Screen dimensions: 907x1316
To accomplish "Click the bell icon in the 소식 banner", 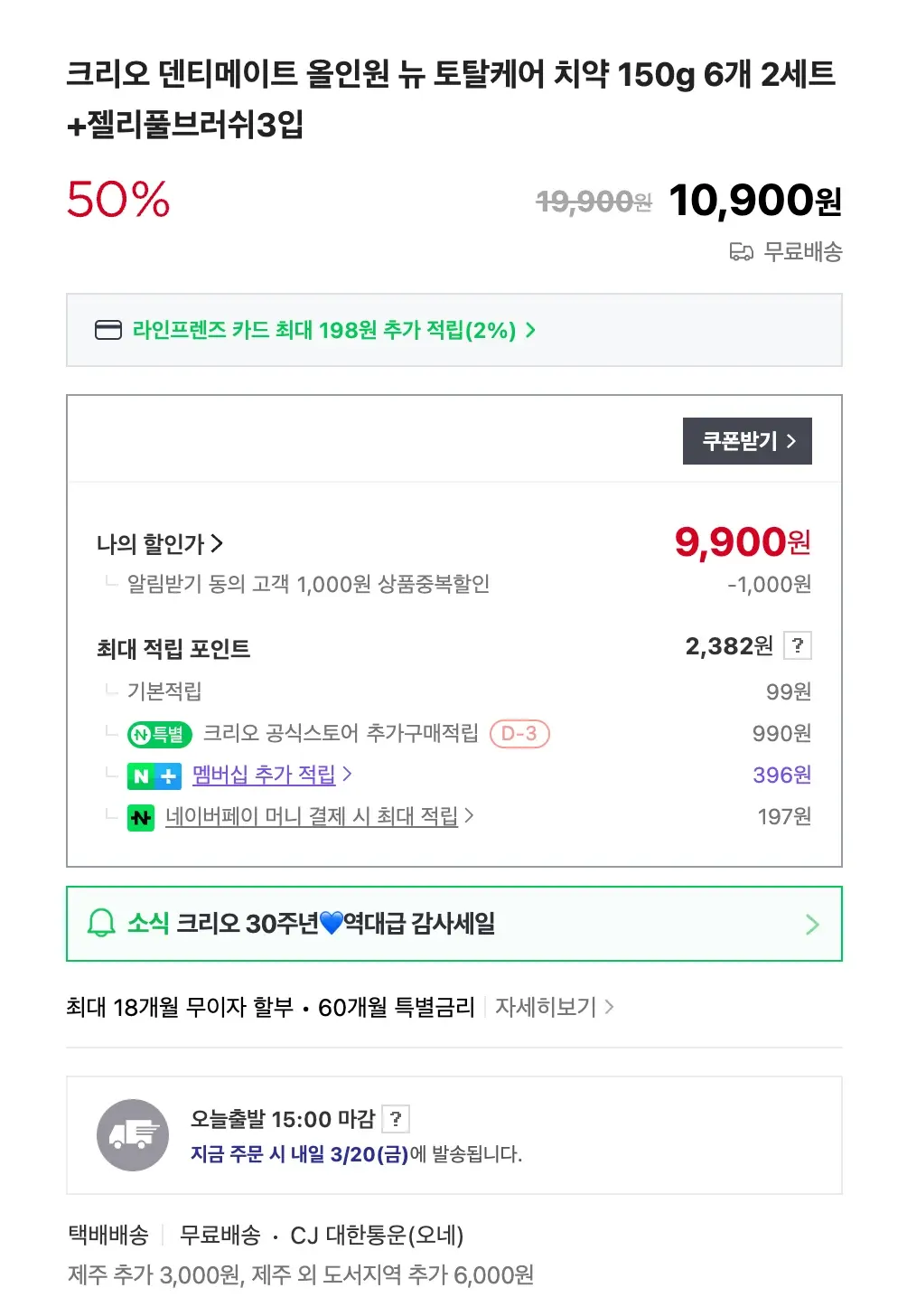I will tap(101, 923).
